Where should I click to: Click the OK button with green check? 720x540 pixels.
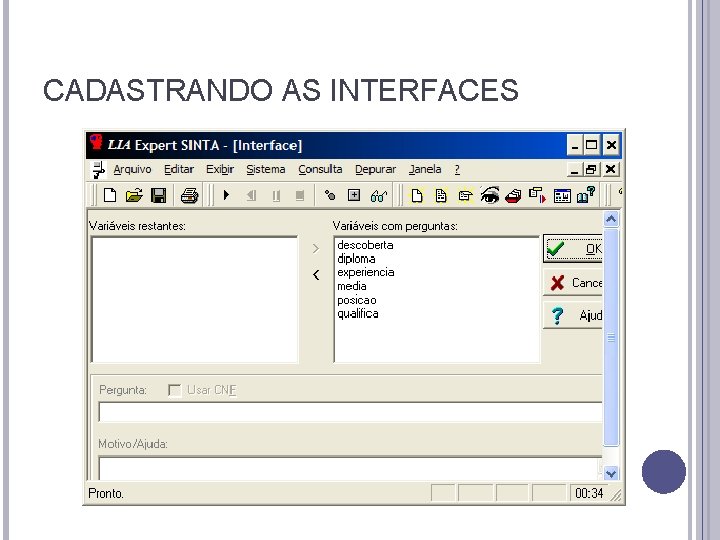click(573, 248)
